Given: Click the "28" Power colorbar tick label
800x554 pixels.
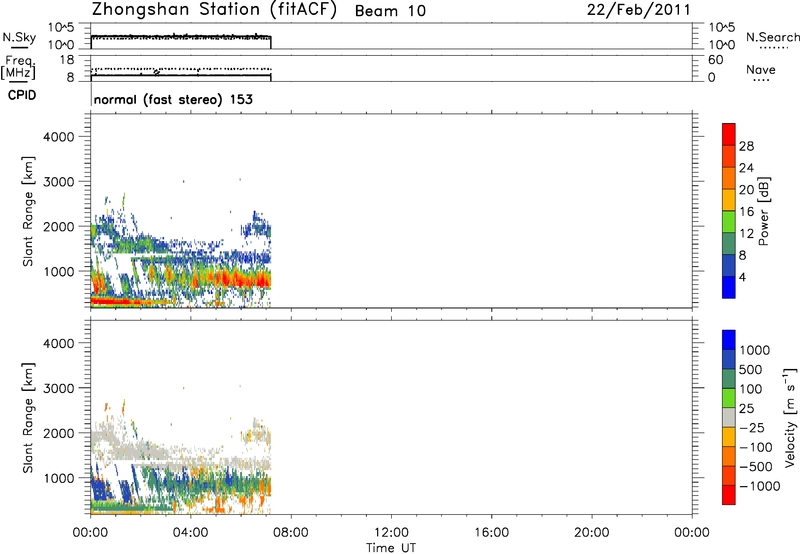Looking at the screenshot, I should [746, 146].
